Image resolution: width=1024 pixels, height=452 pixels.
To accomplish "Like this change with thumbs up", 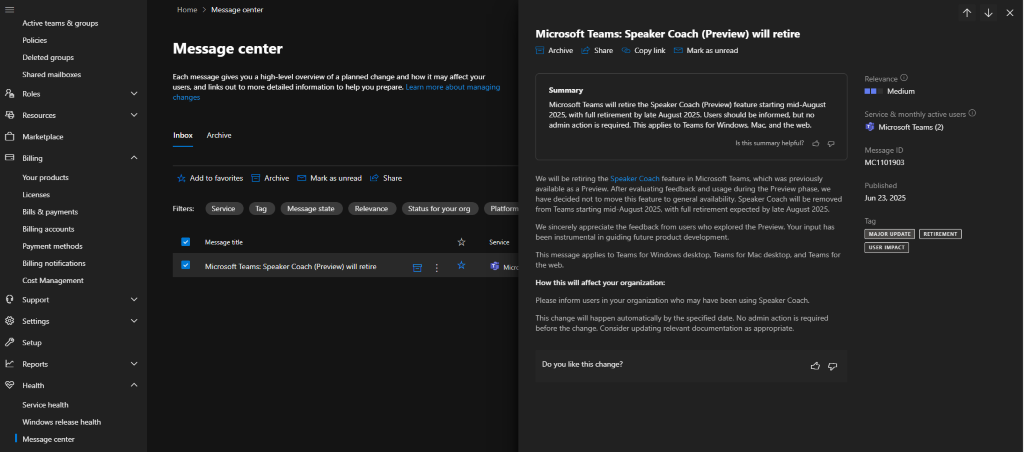I will [x=815, y=366].
